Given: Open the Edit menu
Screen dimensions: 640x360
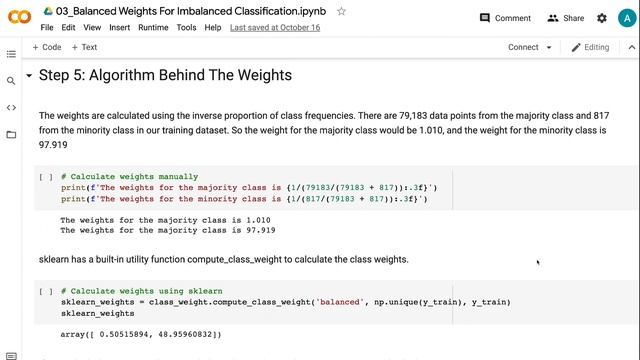Looking at the screenshot, I should click(68, 27).
